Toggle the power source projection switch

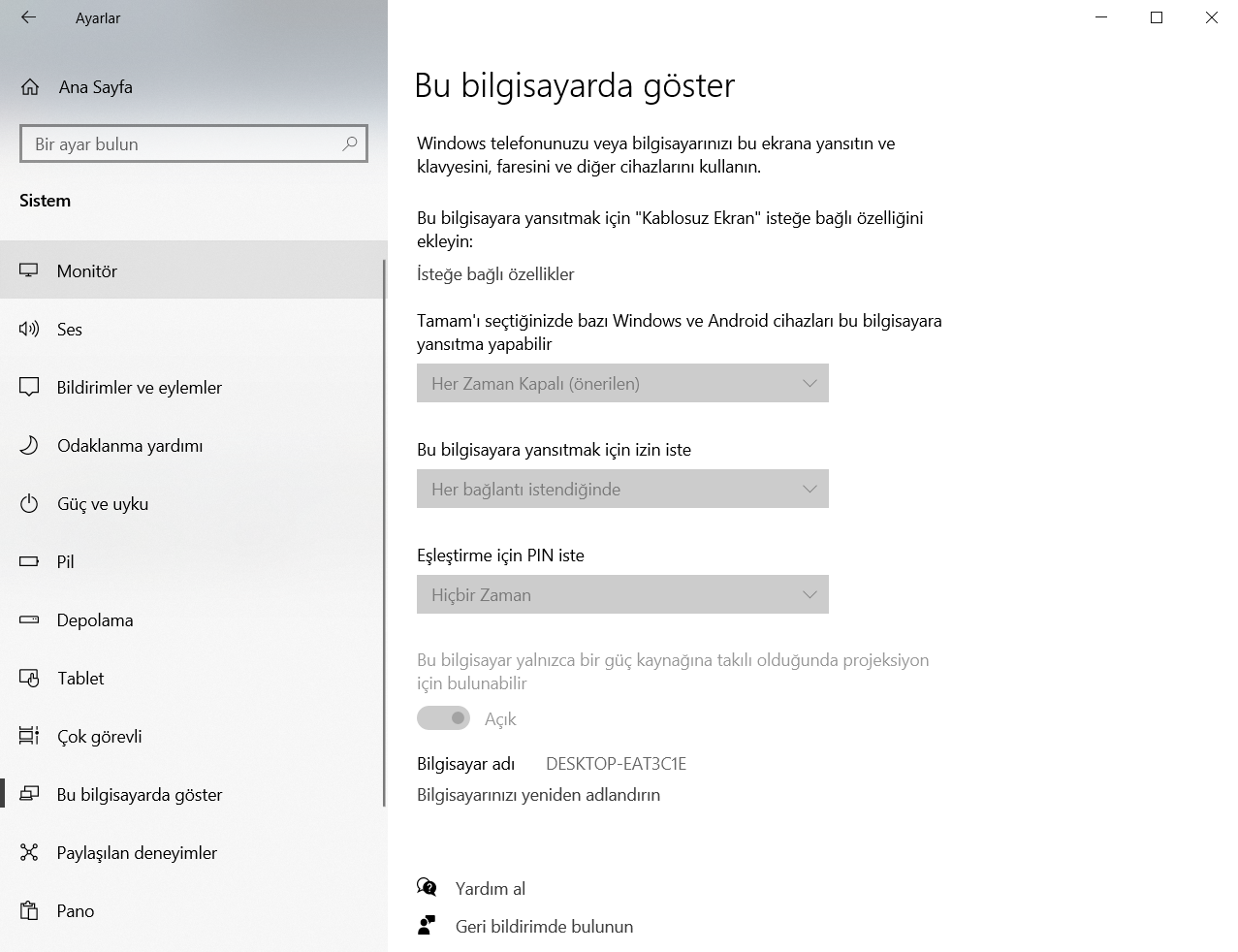point(443,718)
